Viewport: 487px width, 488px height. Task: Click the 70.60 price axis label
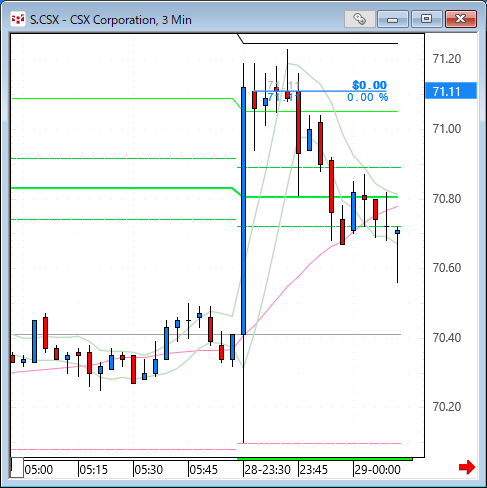click(447, 268)
